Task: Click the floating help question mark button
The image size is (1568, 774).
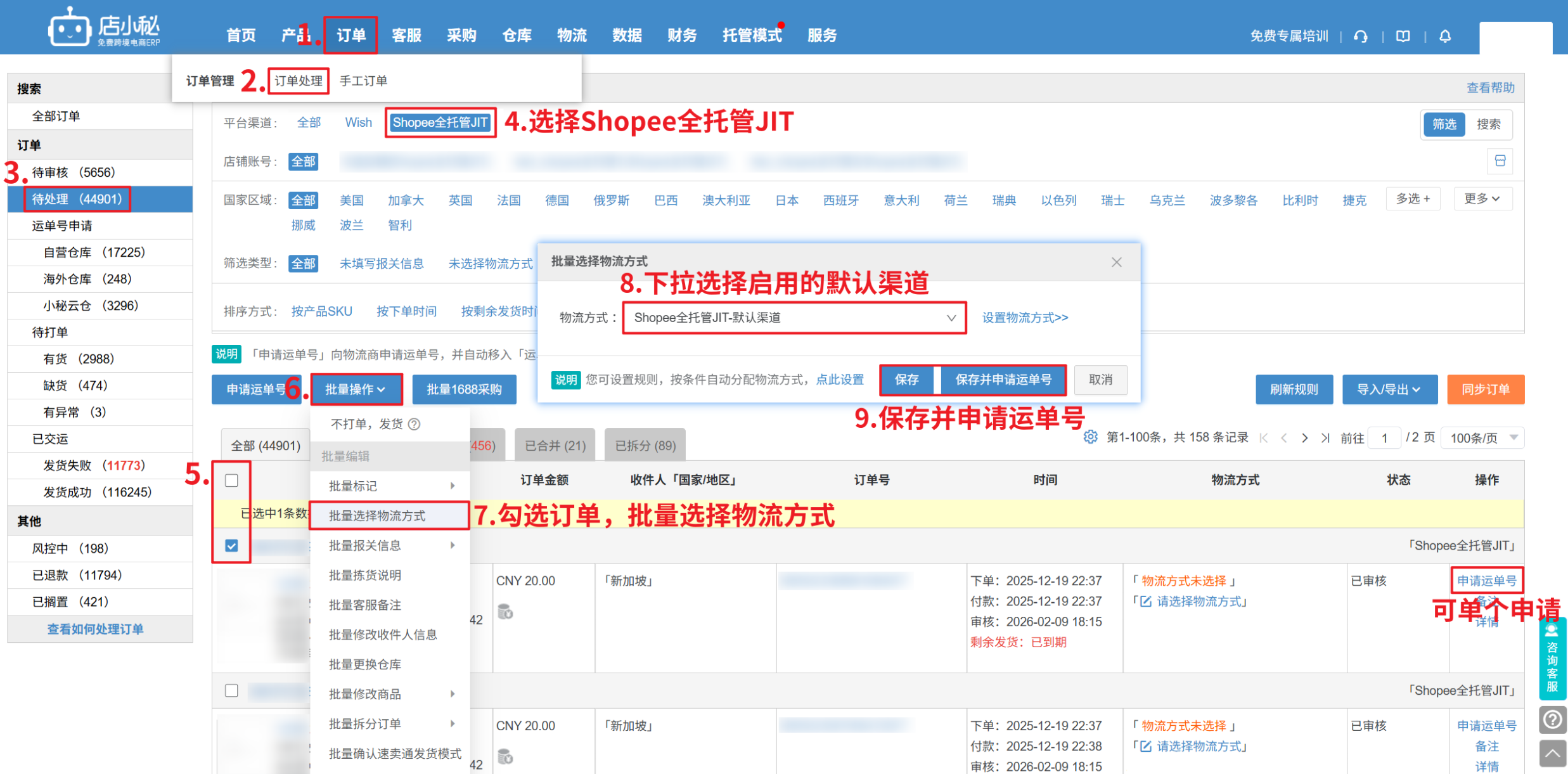Action: (1552, 719)
